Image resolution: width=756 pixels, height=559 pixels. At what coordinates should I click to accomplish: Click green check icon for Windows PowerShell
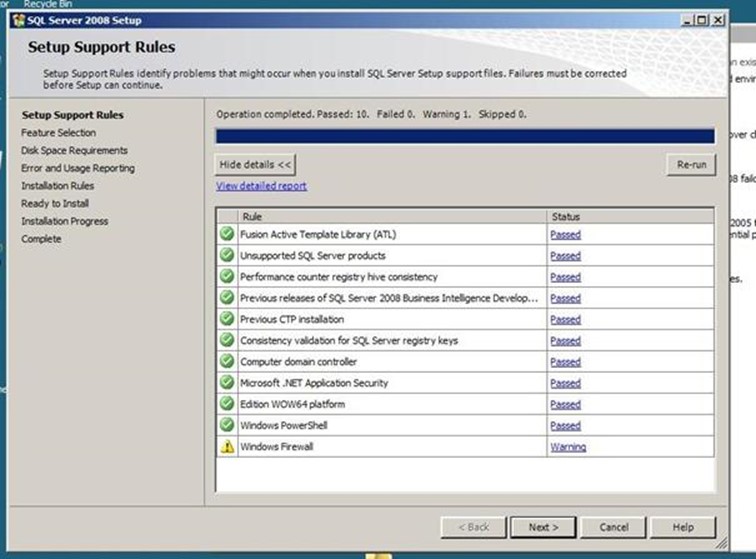(227, 425)
